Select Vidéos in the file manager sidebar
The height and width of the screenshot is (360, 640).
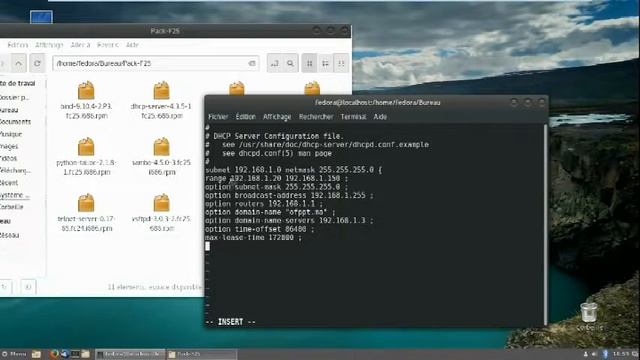point(9,158)
